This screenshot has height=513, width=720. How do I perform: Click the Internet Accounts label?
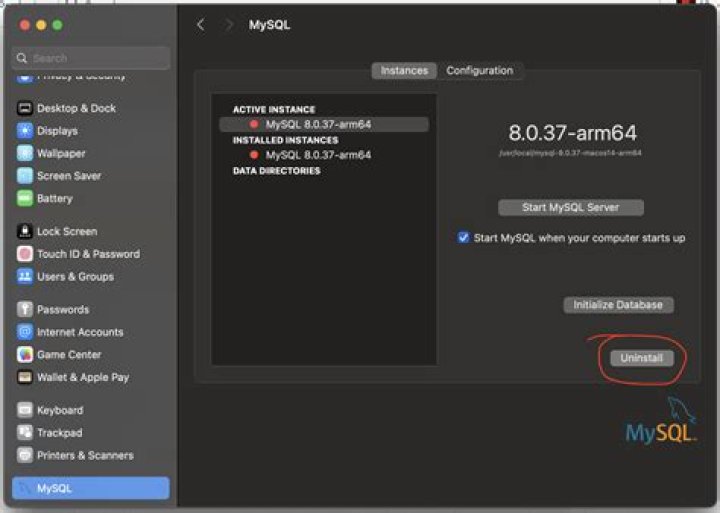coord(80,332)
